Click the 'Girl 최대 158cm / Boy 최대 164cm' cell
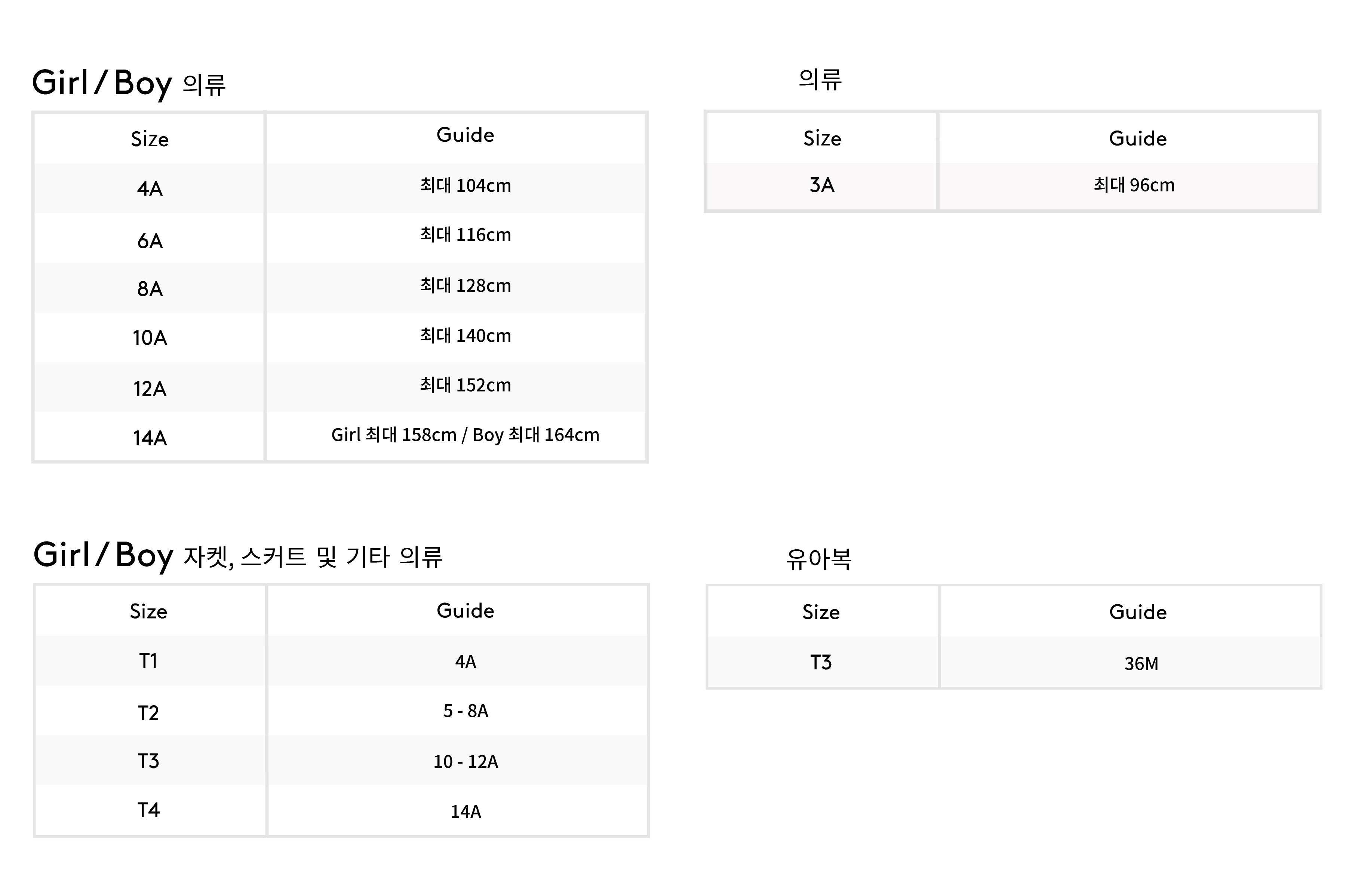This screenshot has width=1355, height=896. tap(465, 435)
